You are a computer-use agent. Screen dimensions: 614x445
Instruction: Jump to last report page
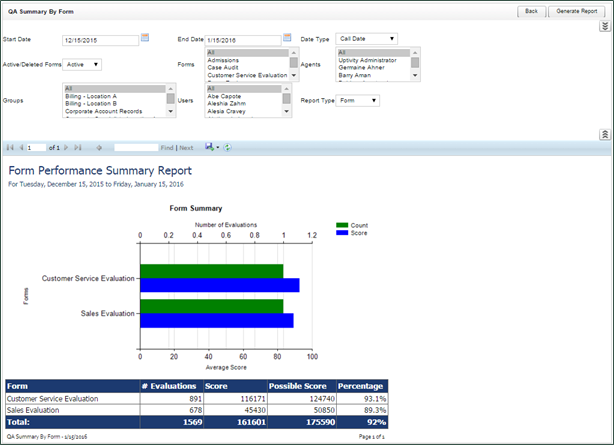pyautogui.click(x=77, y=147)
